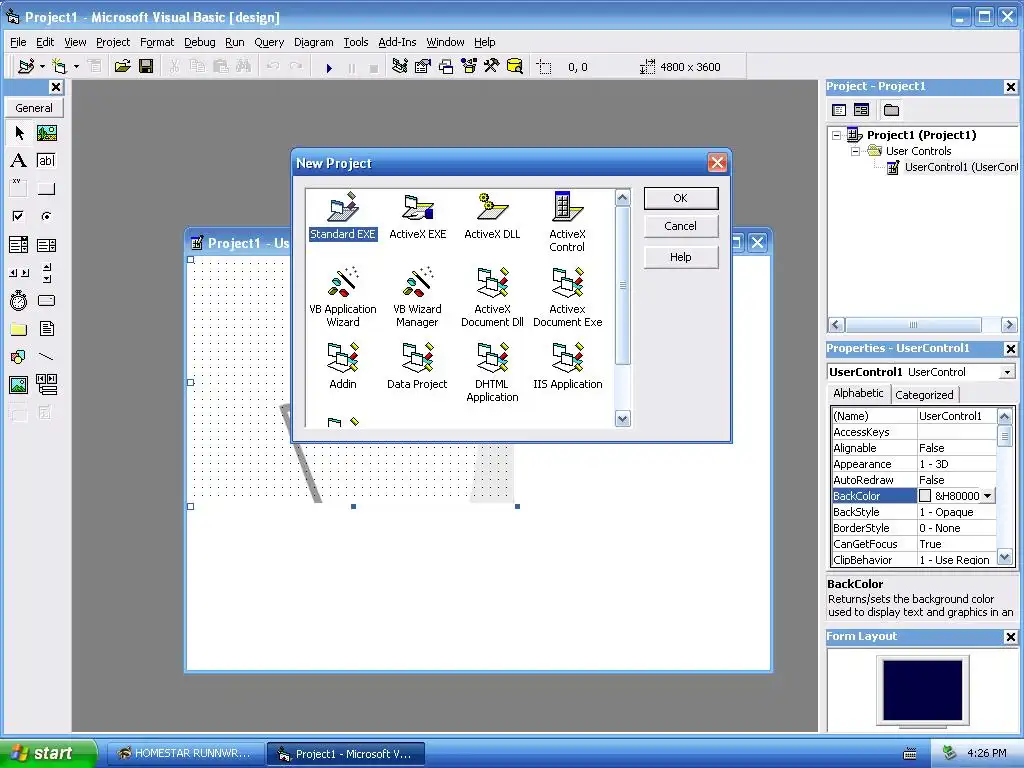Choose ActiveX EXE project icon

point(417,217)
